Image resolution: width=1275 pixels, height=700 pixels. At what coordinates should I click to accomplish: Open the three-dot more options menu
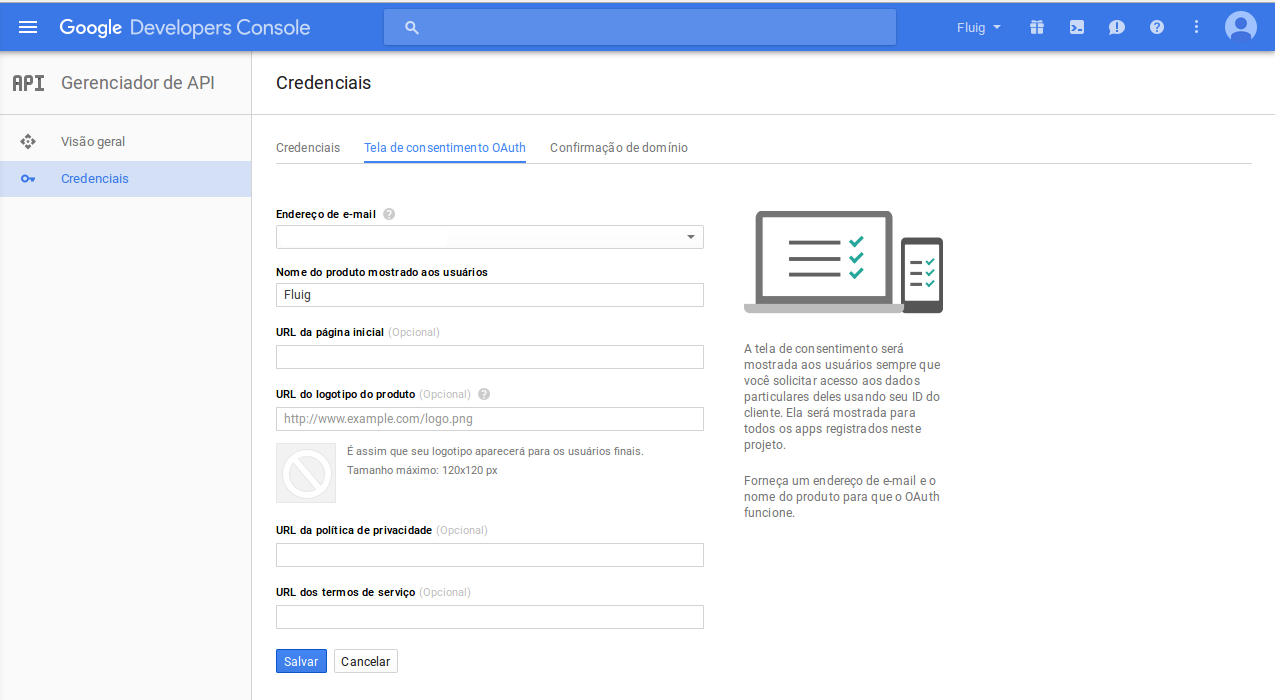point(1197,27)
